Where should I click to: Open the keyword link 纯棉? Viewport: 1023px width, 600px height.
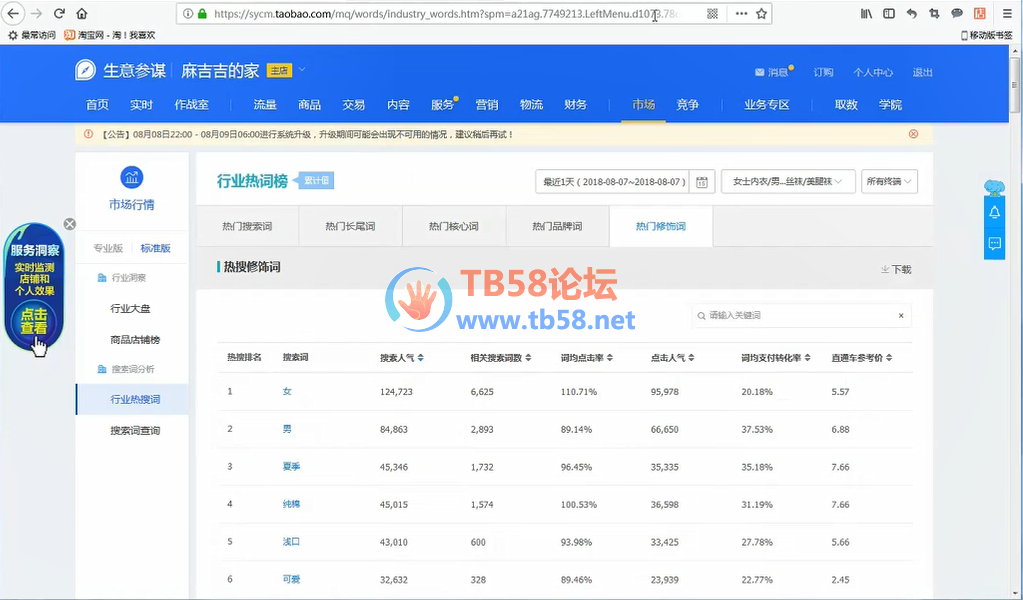click(x=291, y=504)
